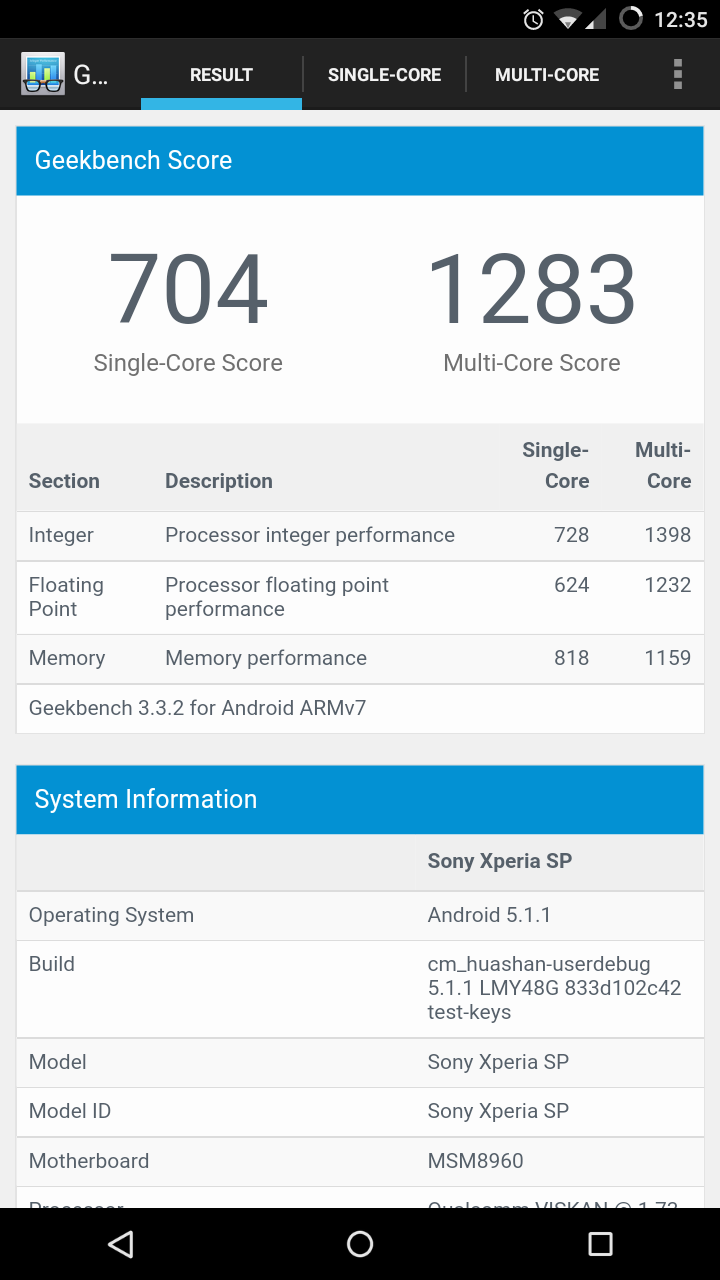Tap the recent apps square button

click(600, 1243)
